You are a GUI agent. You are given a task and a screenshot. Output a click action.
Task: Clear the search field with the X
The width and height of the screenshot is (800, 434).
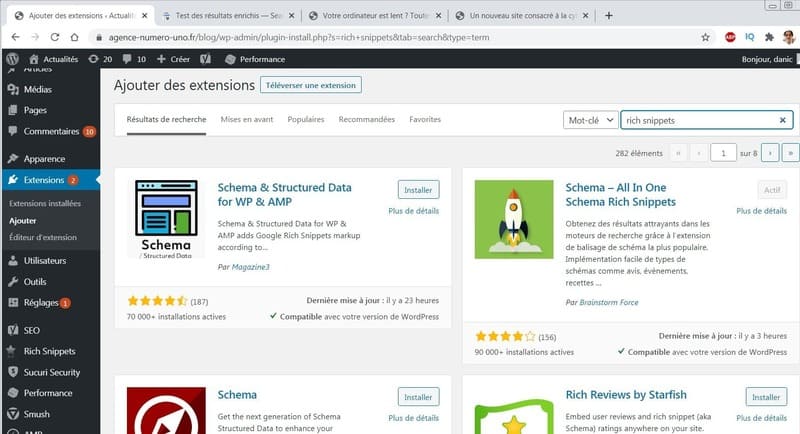(783, 120)
